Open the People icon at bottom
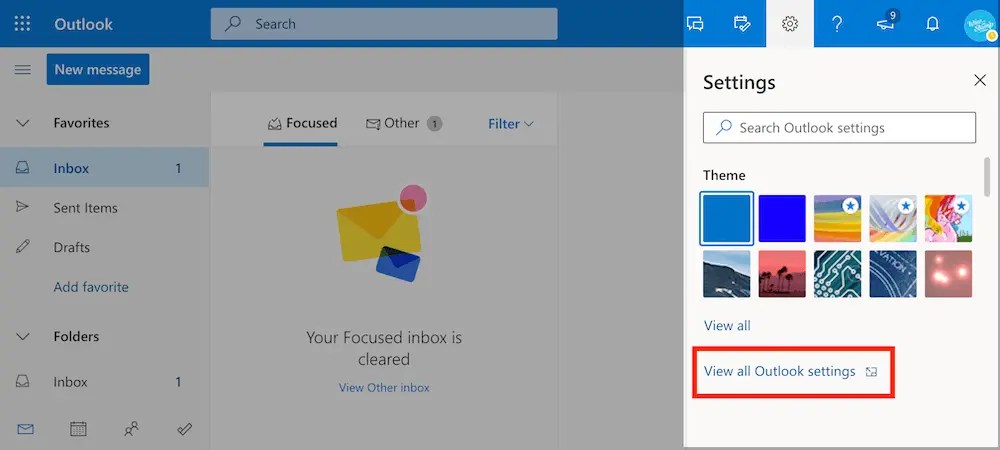Image resolution: width=1000 pixels, height=450 pixels. point(131,429)
